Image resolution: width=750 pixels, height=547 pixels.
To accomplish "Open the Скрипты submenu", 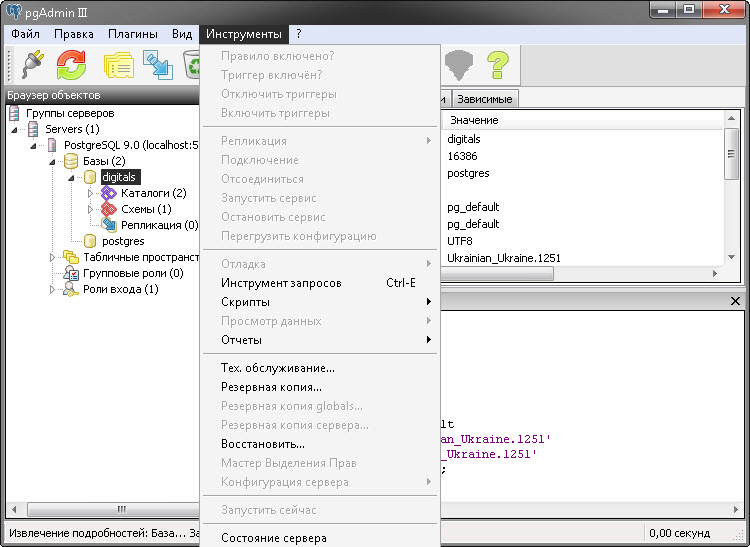I will [x=320, y=302].
